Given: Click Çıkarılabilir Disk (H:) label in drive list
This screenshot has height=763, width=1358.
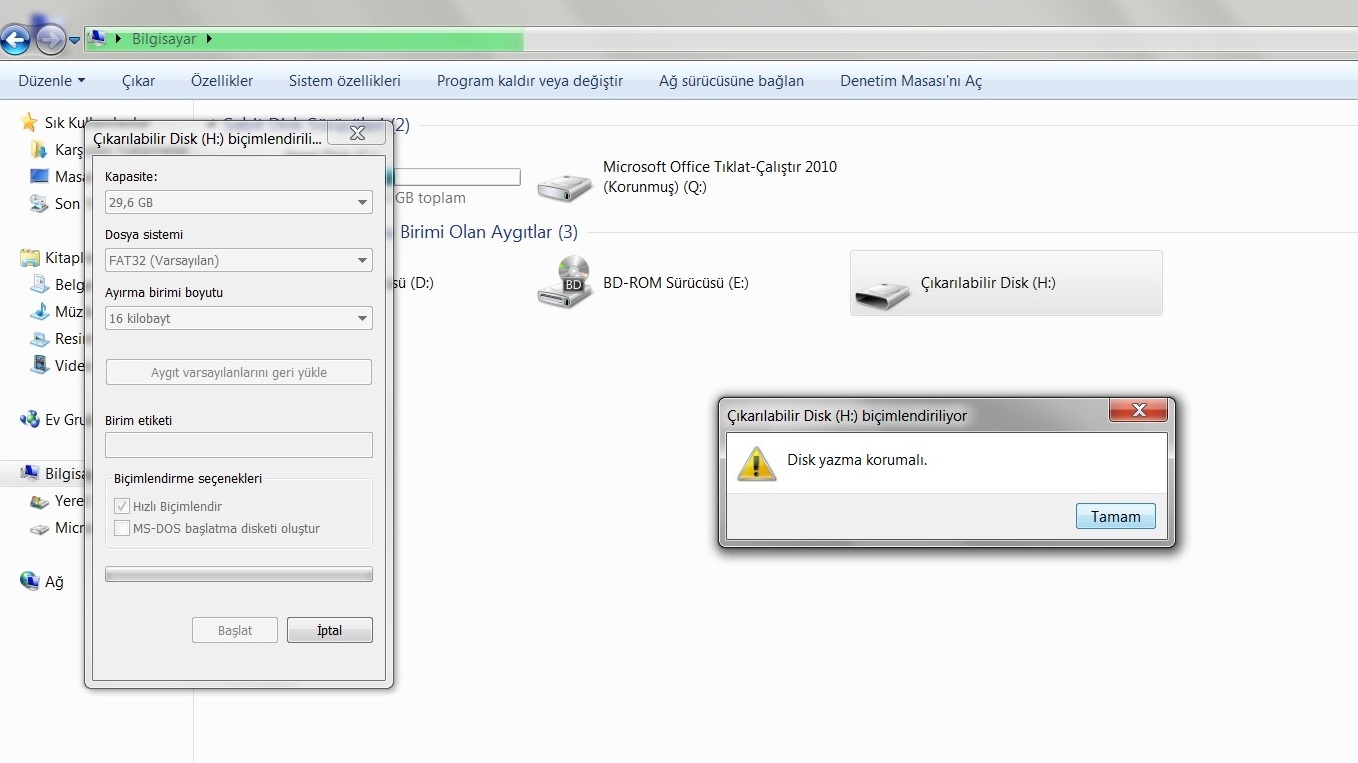Looking at the screenshot, I should (x=988, y=283).
